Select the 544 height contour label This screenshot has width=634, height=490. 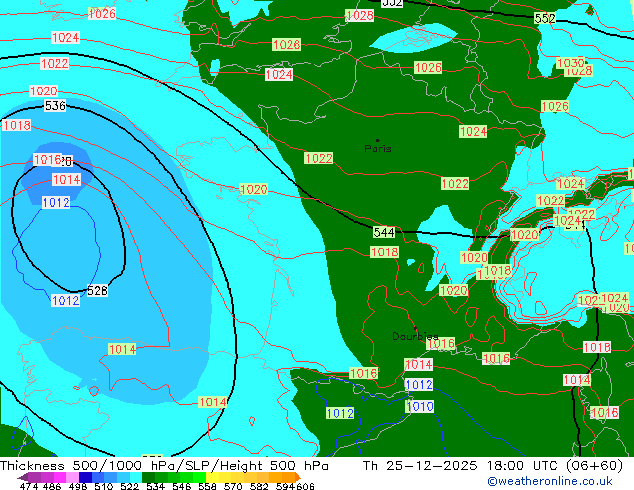pos(384,232)
